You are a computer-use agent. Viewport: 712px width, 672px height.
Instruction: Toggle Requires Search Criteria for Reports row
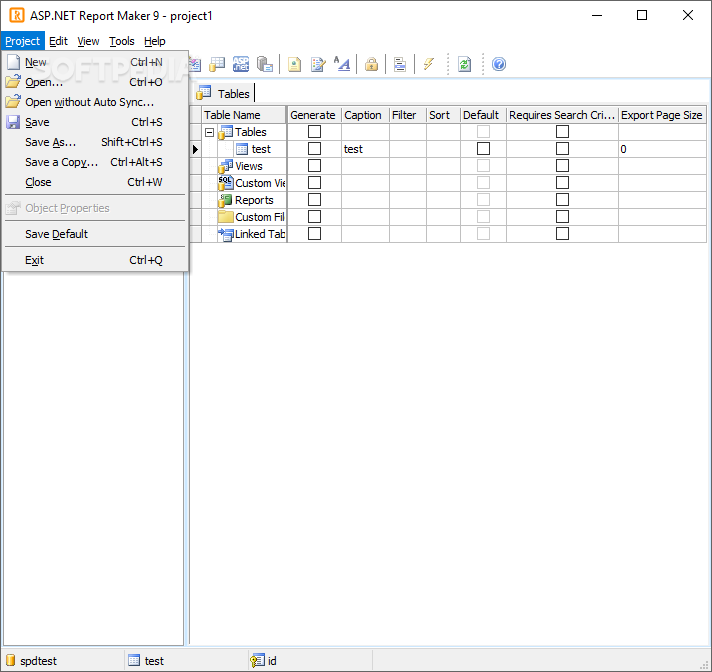pyautogui.click(x=562, y=200)
